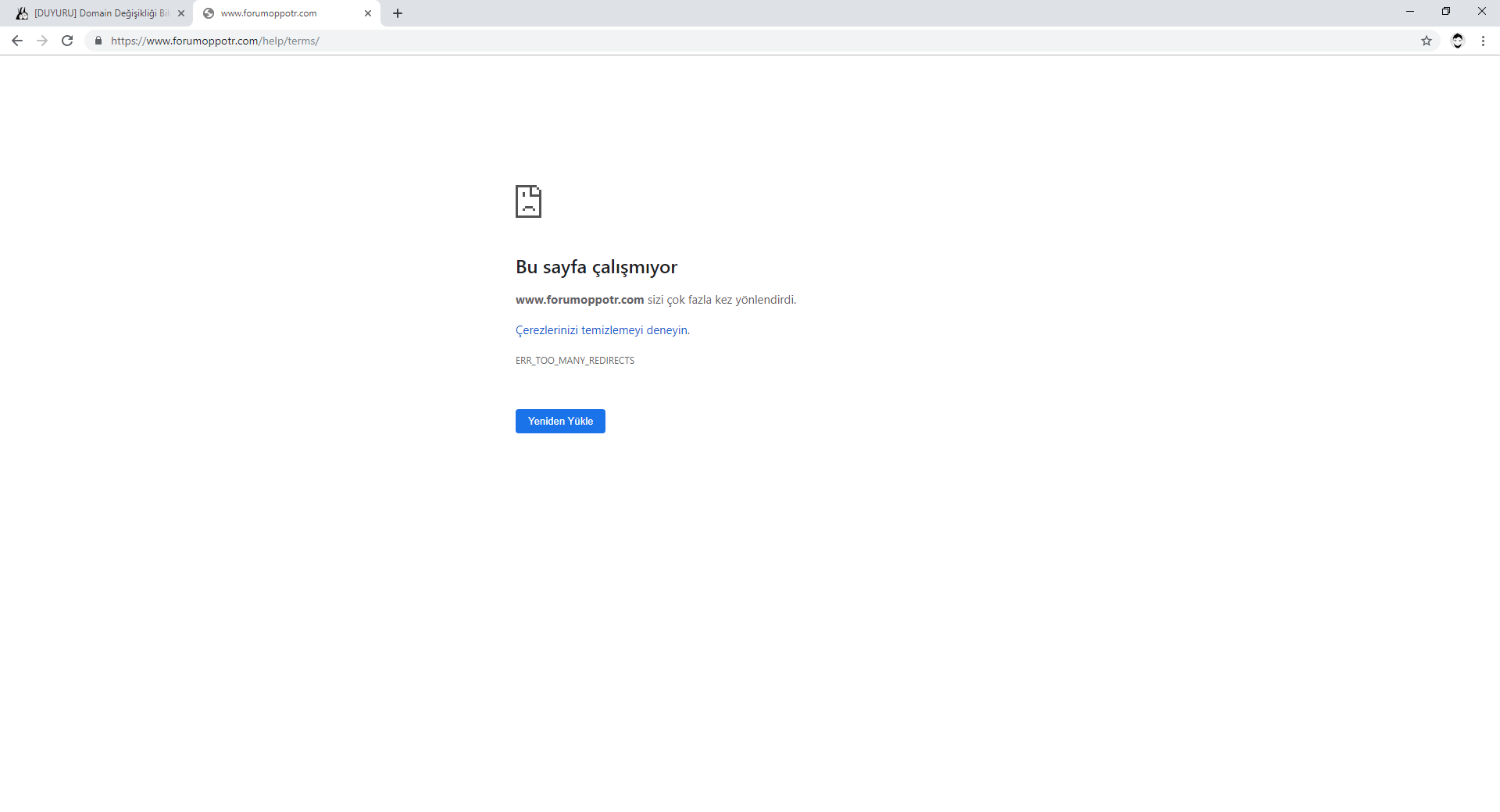Restore down the browser window
This screenshot has height=812, width=1500.
tap(1446, 11)
